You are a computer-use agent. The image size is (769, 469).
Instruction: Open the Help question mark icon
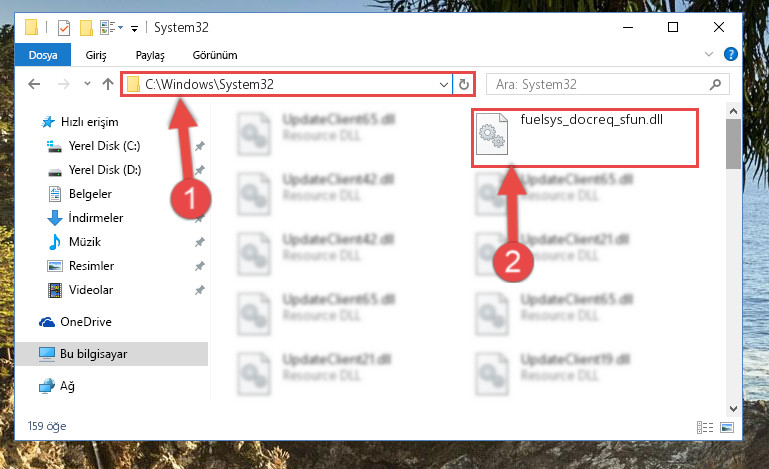click(730, 54)
